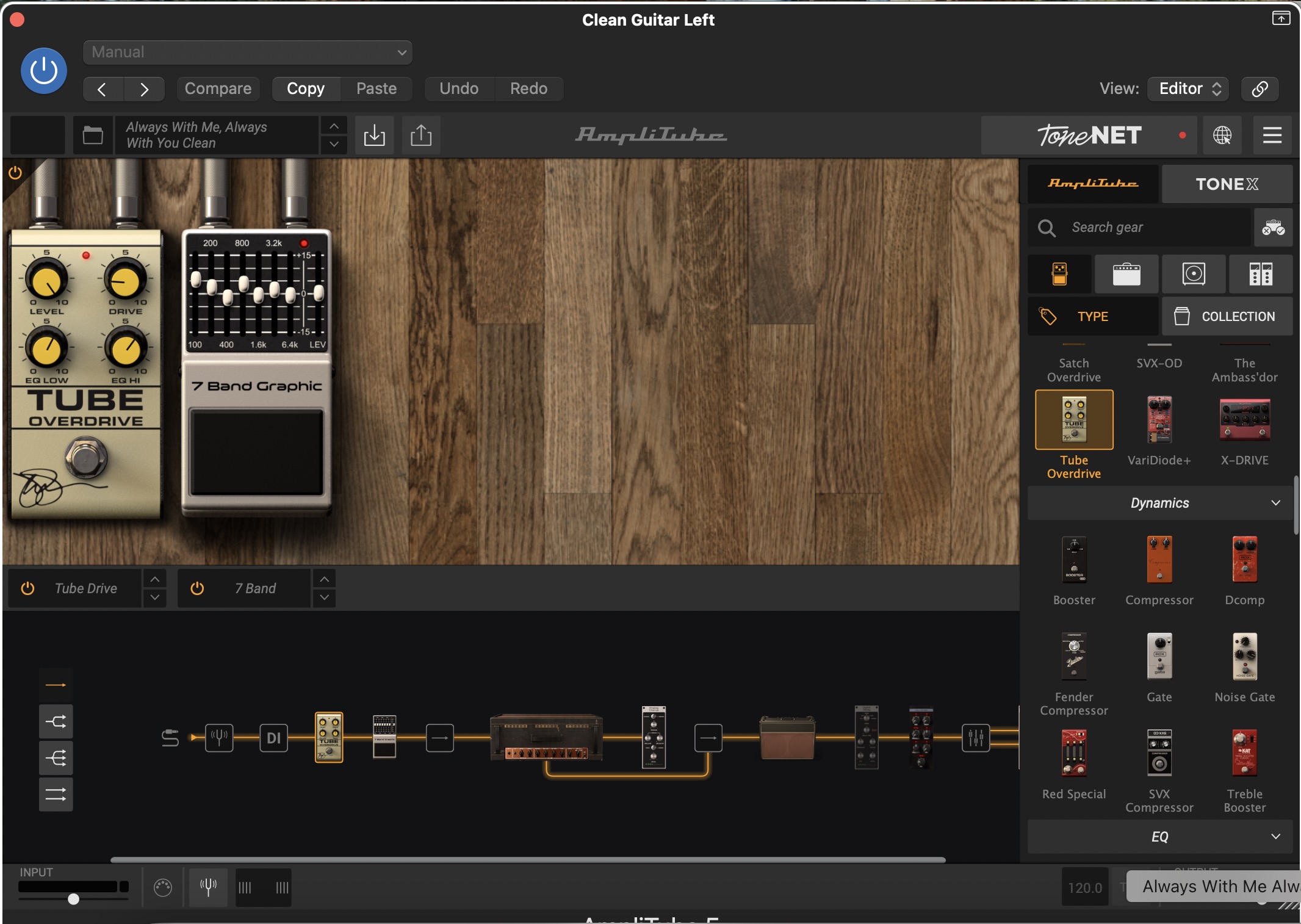Open the hamburger main menu
The image size is (1301, 924).
(1272, 135)
